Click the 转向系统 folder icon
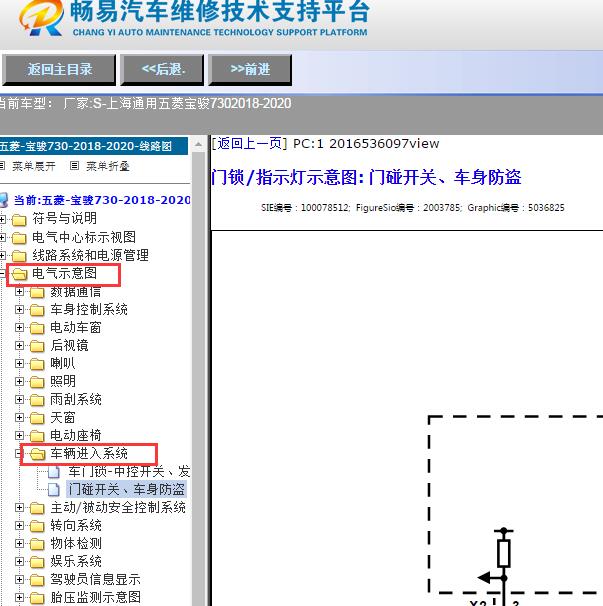 (x=37, y=526)
